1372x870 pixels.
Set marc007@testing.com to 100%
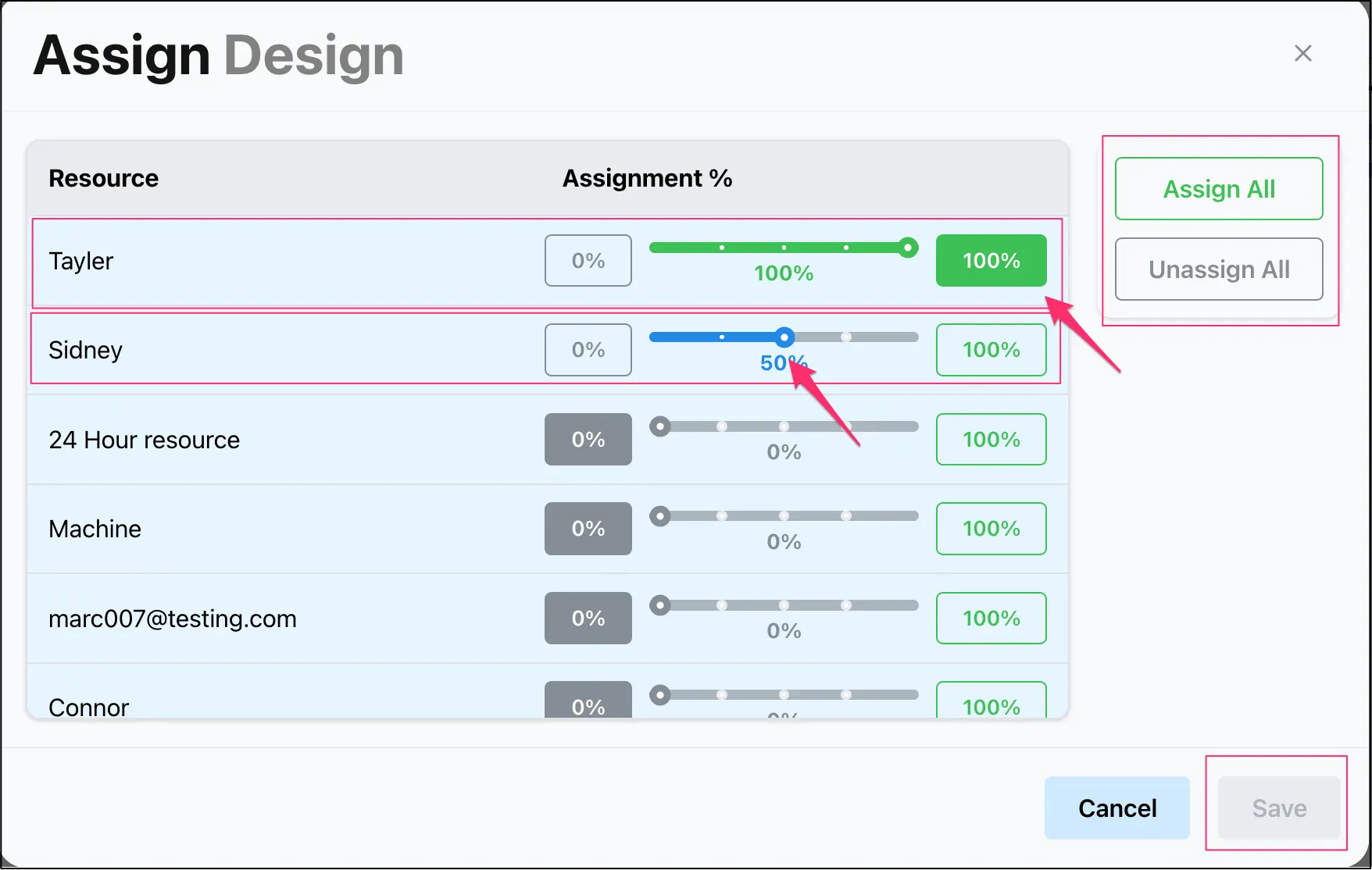click(991, 618)
